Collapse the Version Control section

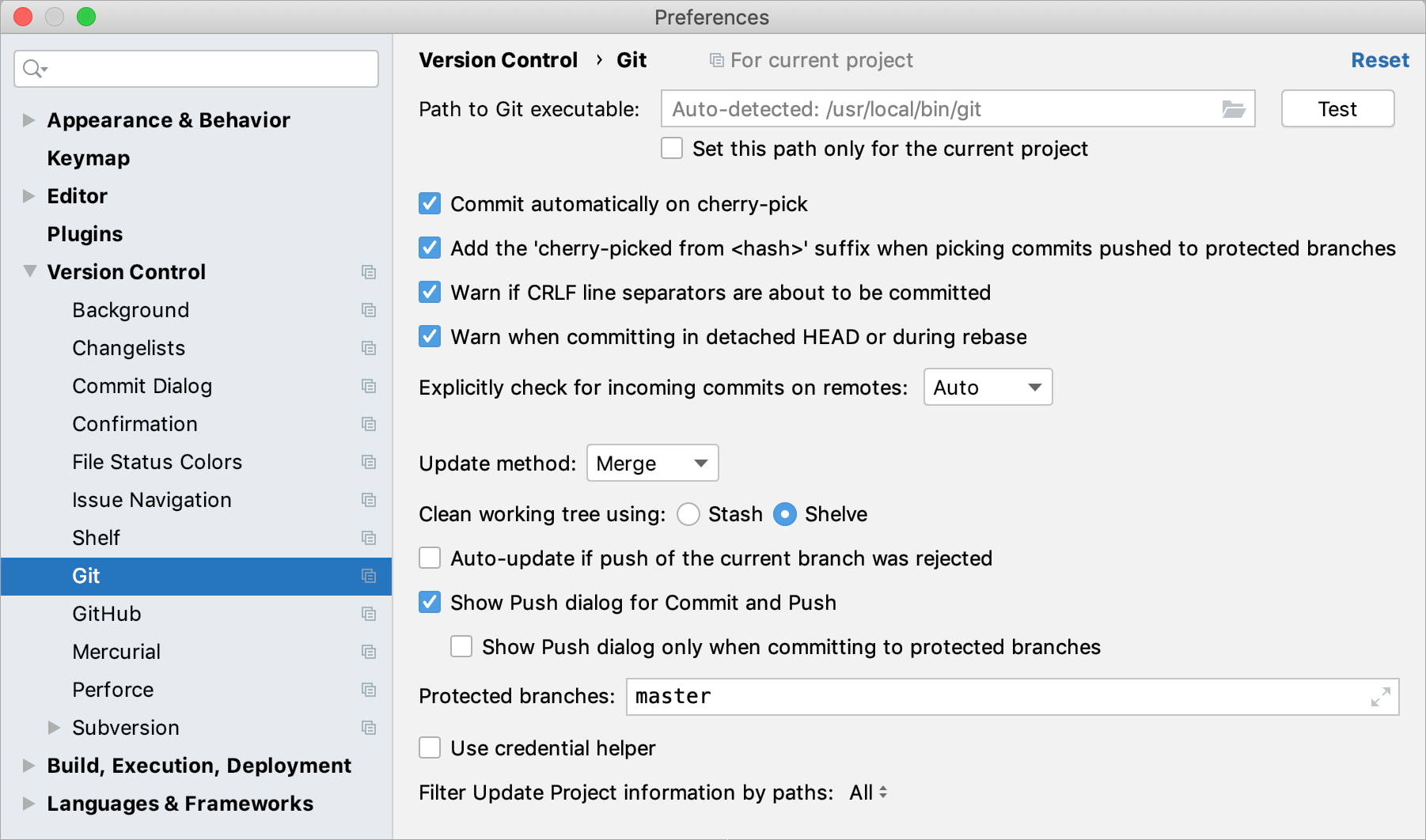point(29,271)
